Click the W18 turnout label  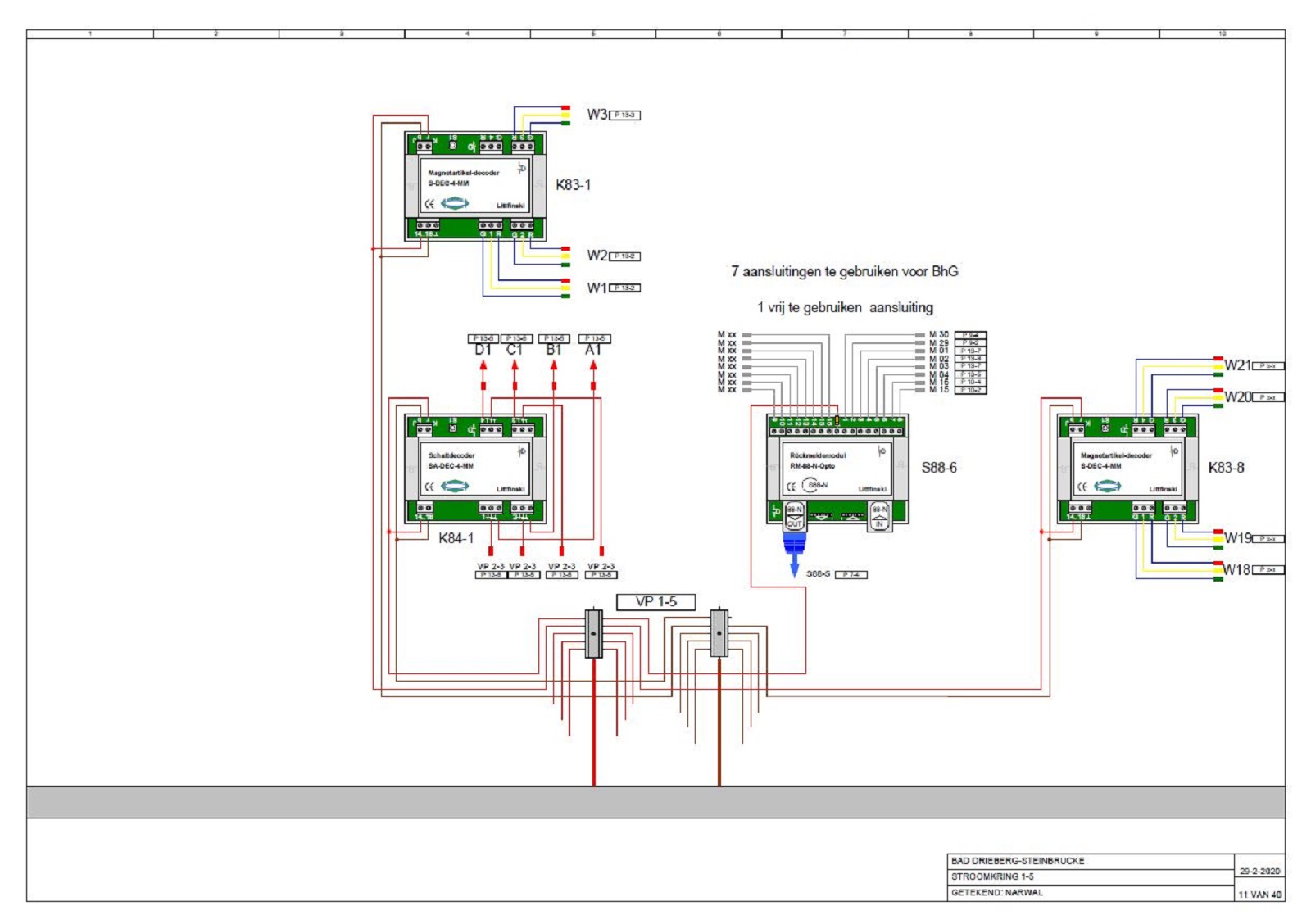point(1237,570)
